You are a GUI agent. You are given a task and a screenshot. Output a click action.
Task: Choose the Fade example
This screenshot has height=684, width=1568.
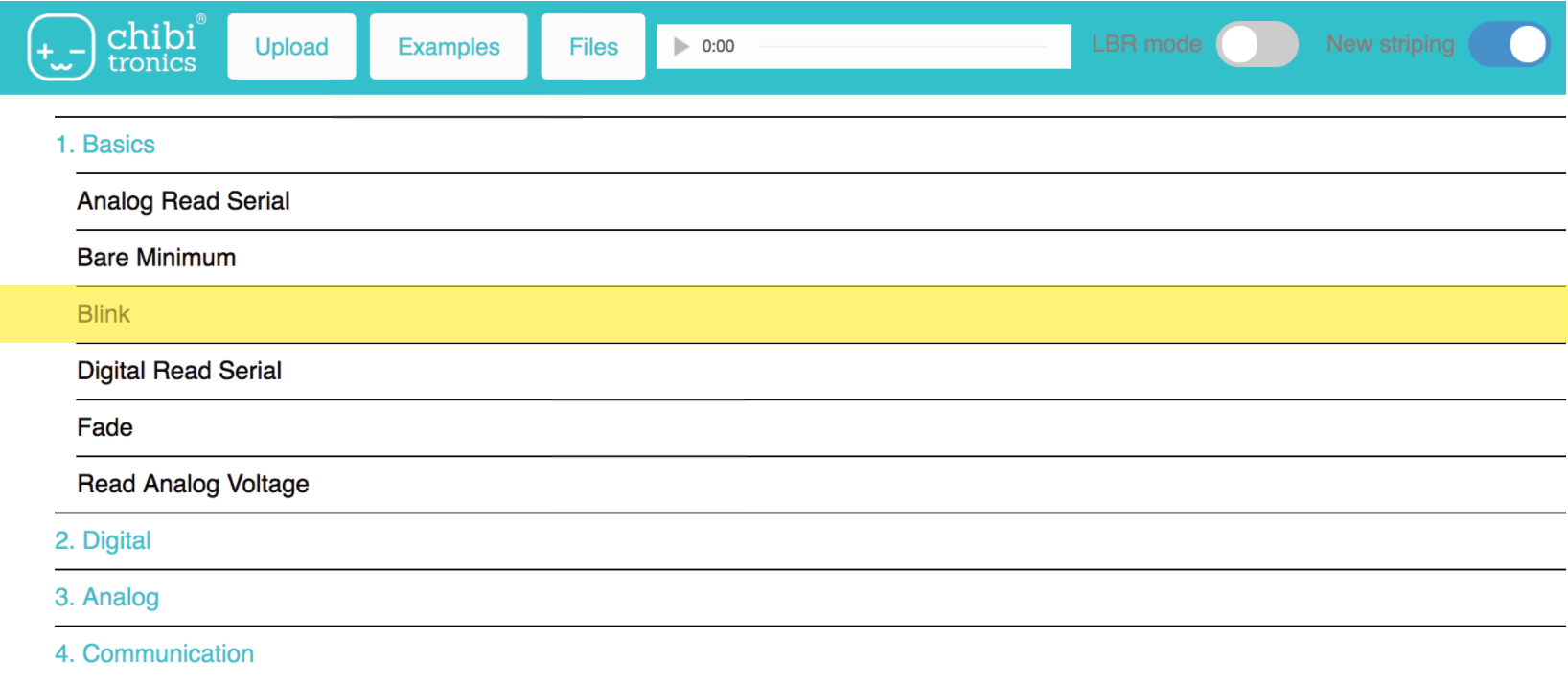click(x=105, y=427)
